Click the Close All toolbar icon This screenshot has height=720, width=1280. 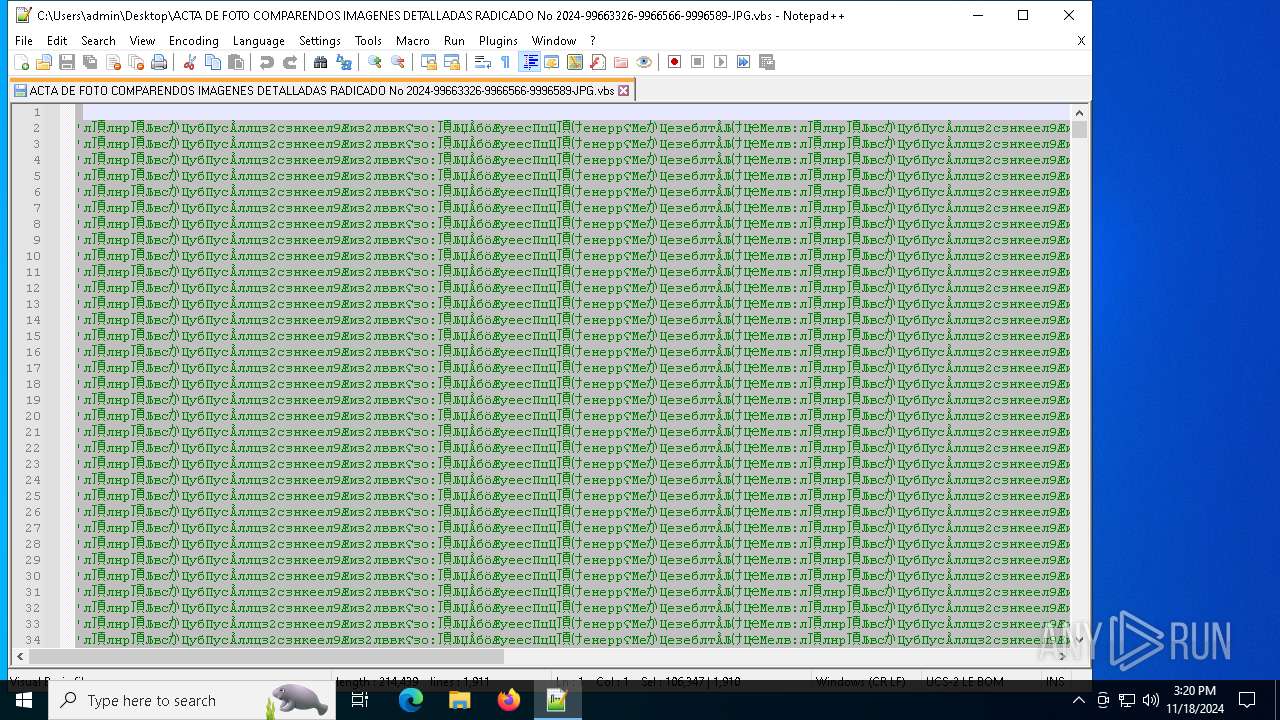136,62
